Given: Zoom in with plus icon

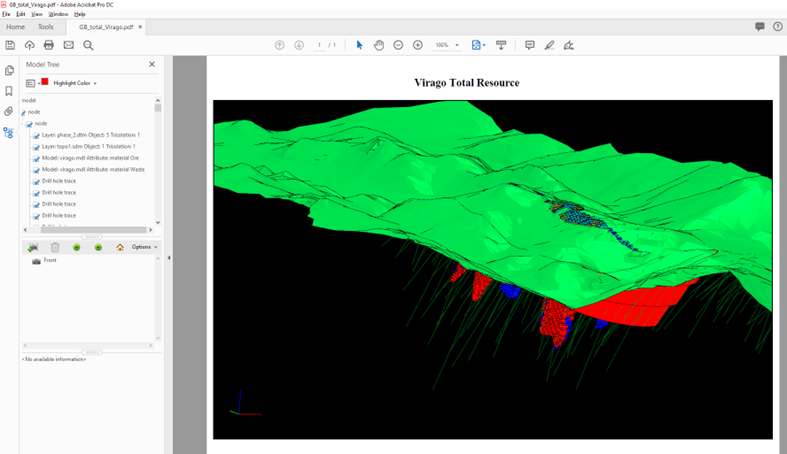Looking at the screenshot, I should point(418,45).
